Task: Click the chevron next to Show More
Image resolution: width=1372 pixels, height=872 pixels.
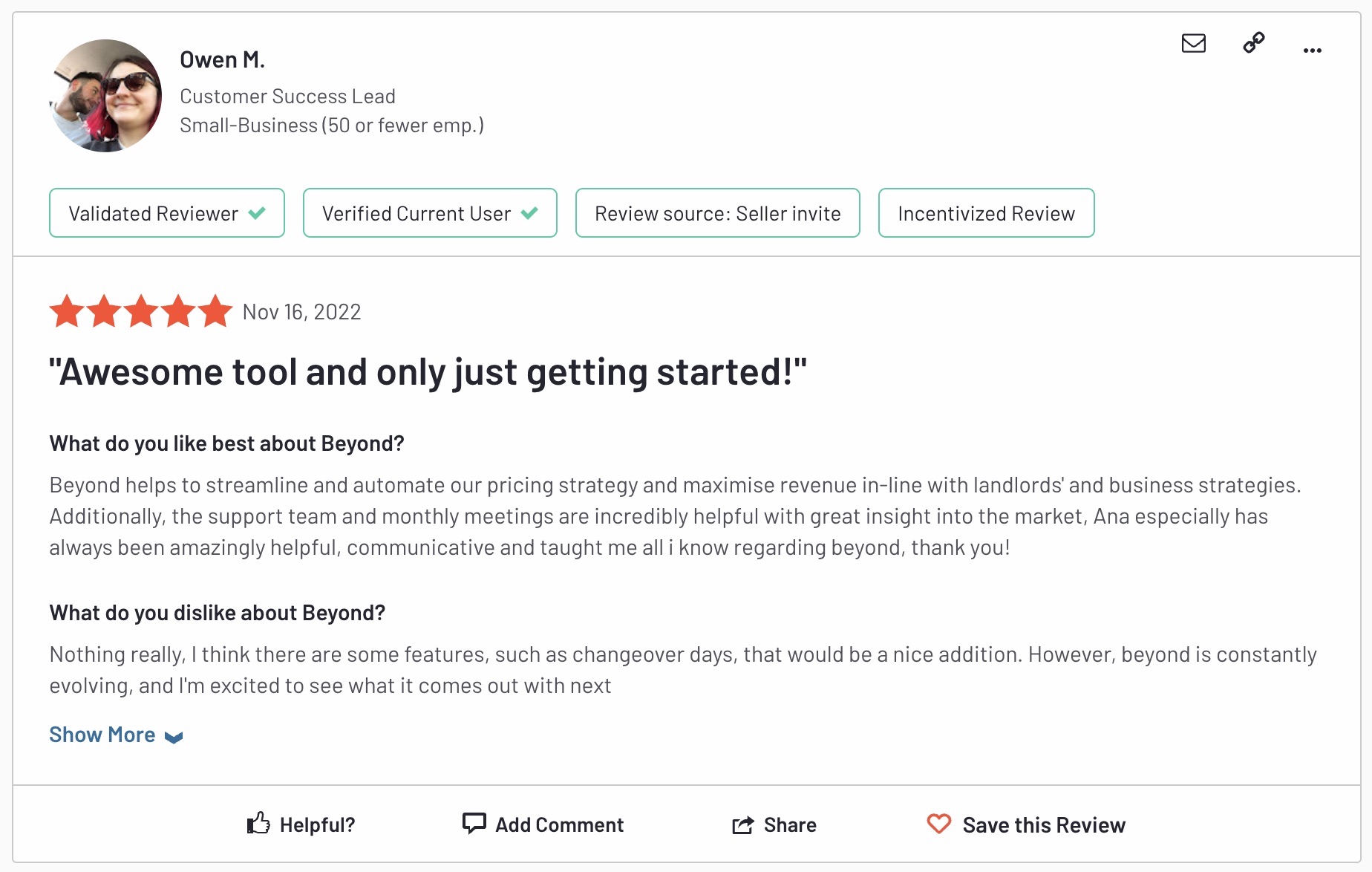Action: [x=174, y=737]
